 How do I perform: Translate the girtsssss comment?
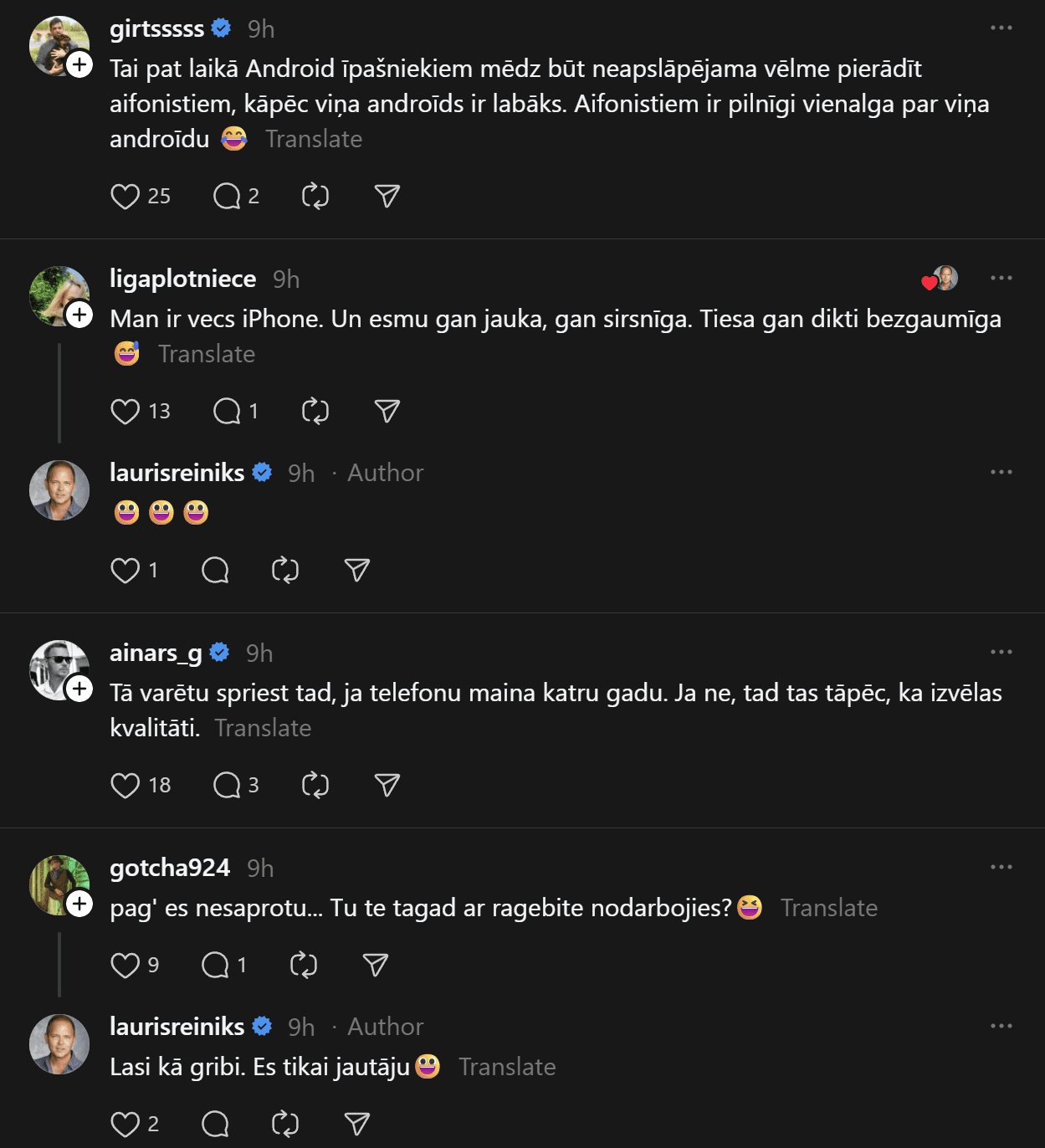pyautogui.click(x=314, y=139)
